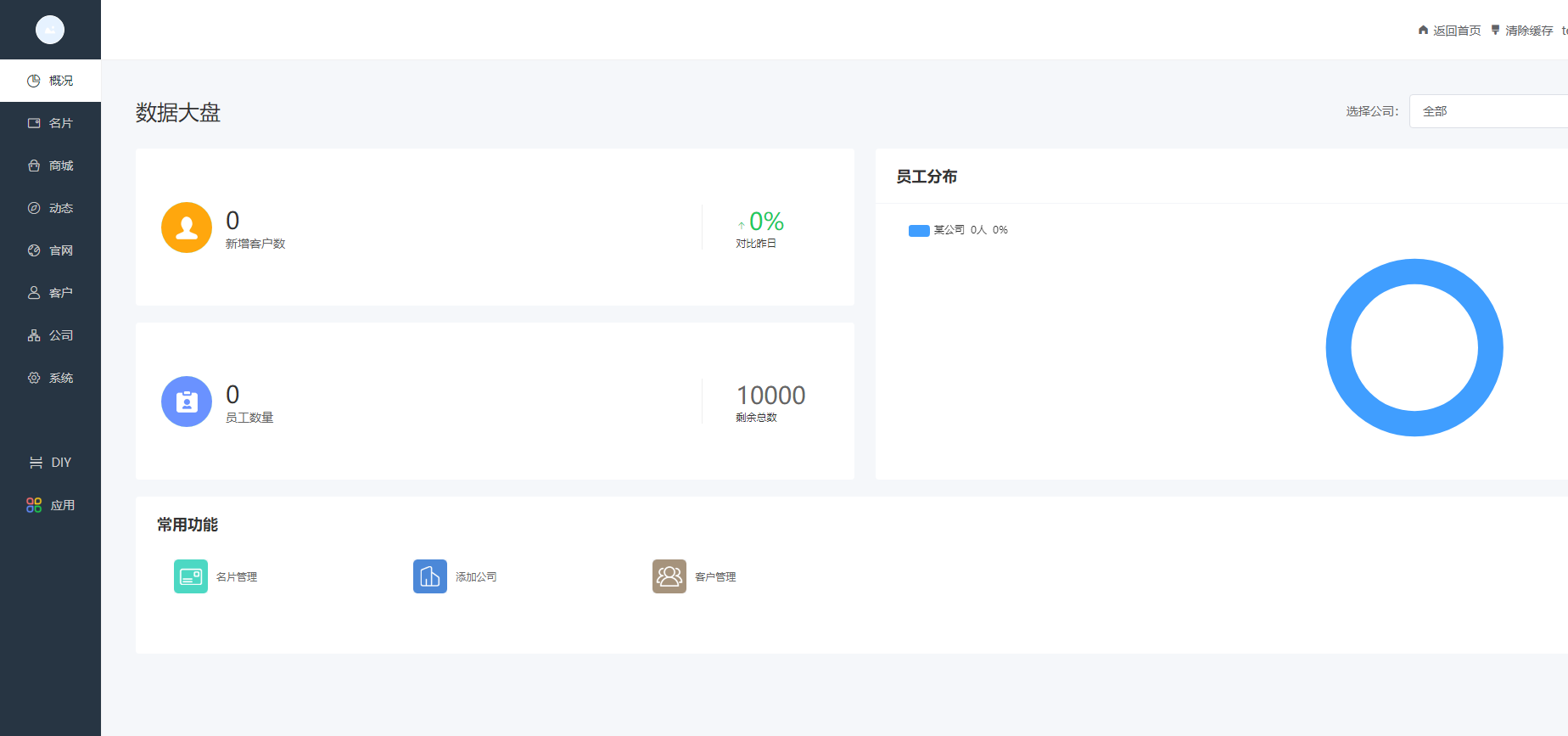The image size is (1568, 736).
Task: Click the 动态 compass icon
Action: 34,208
